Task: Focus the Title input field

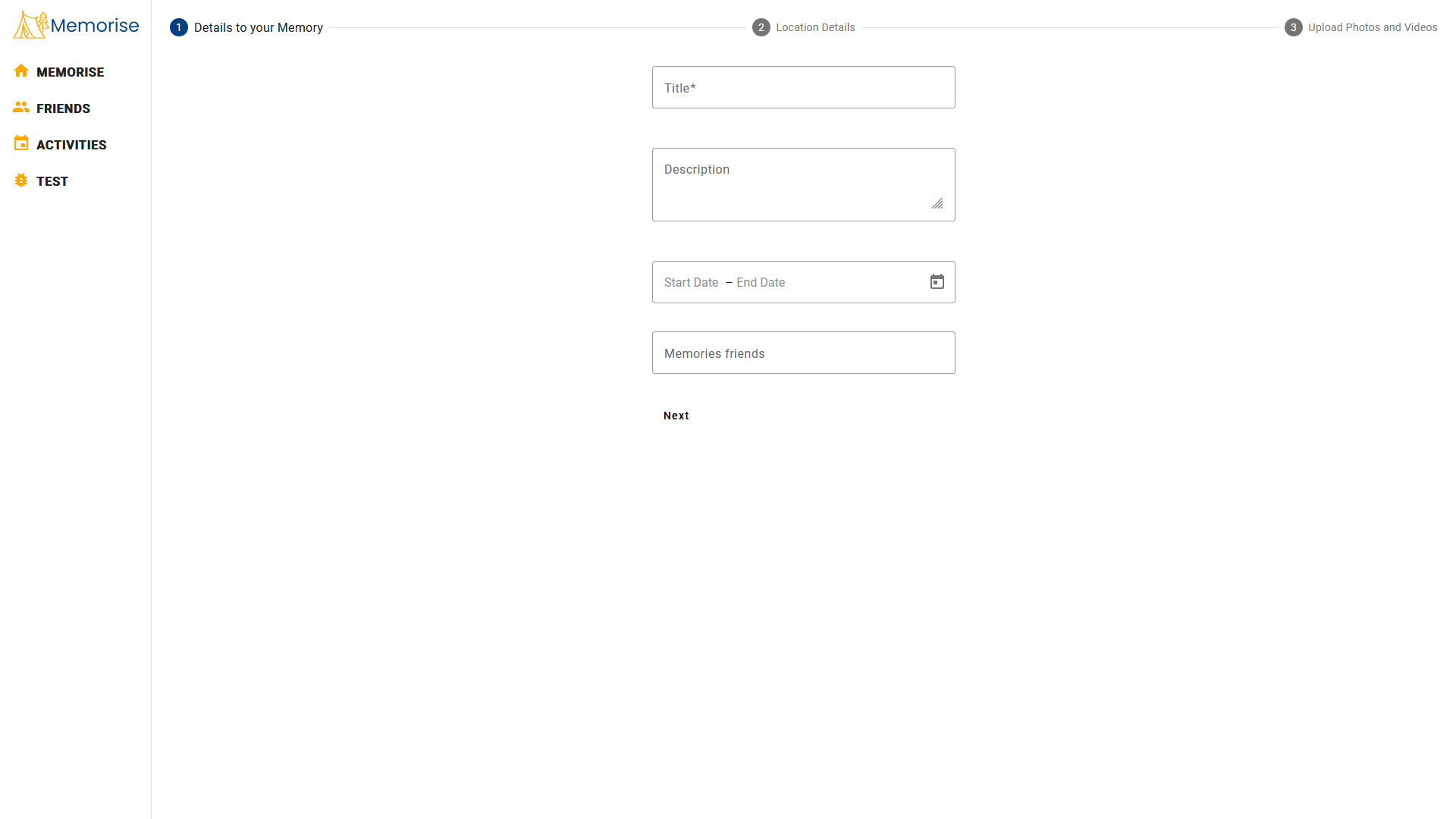Action: (803, 88)
